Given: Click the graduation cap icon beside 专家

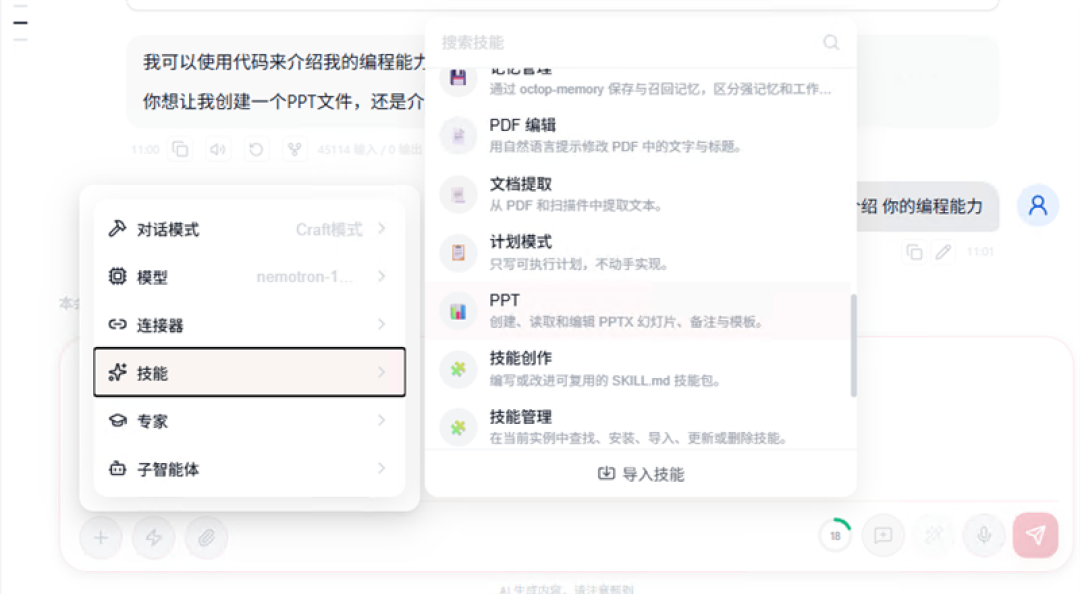Looking at the screenshot, I should tap(117, 420).
